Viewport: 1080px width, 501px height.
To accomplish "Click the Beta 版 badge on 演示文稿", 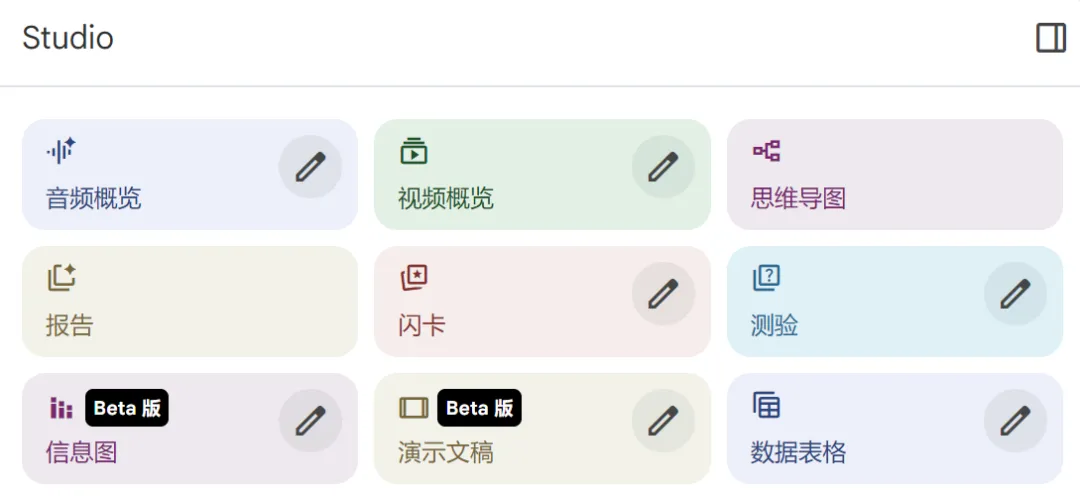I will [x=479, y=408].
